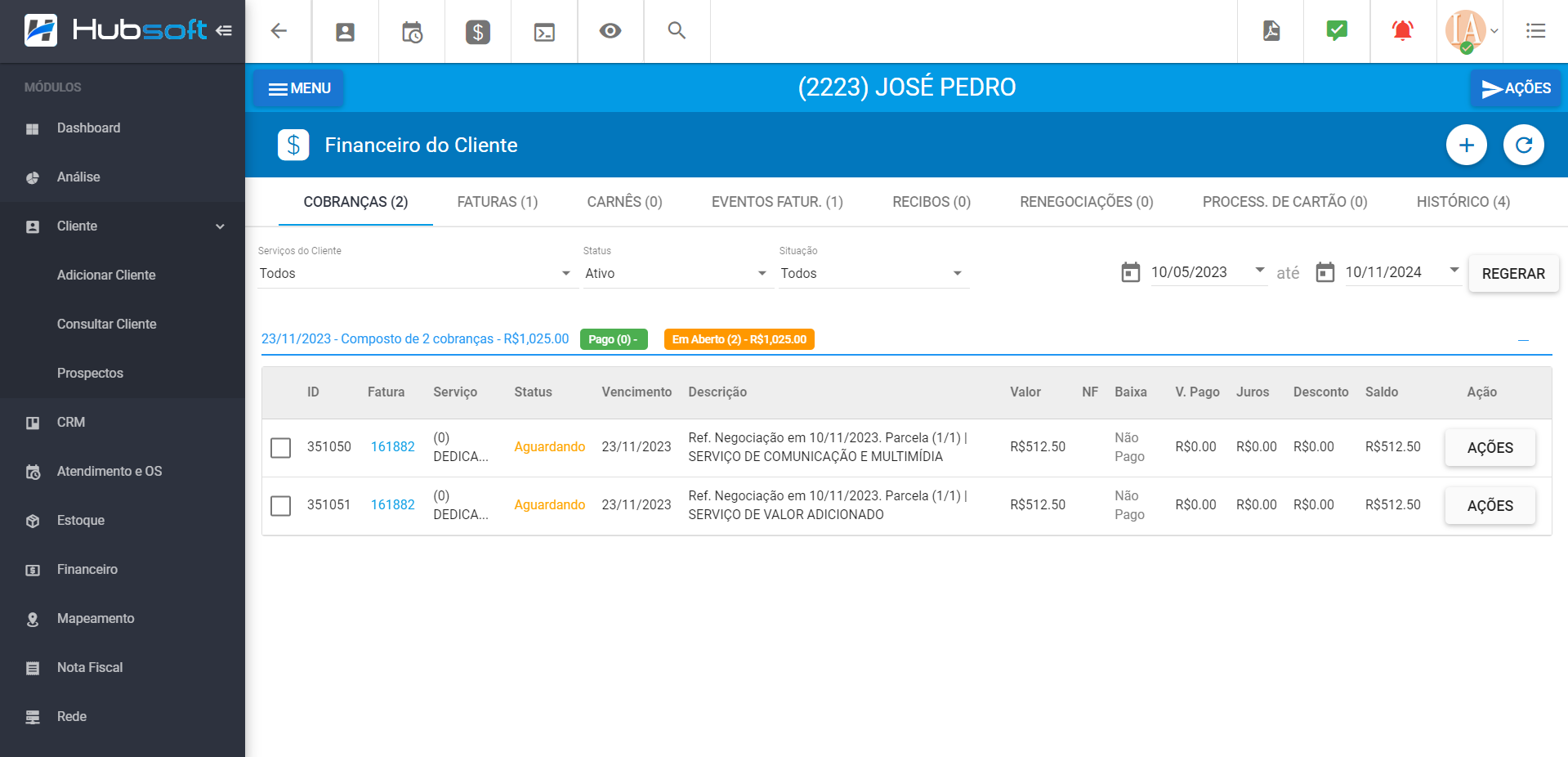Switch to the FATURAS (1) tab
The width and height of the screenshot is (1568, 757).
498,202
